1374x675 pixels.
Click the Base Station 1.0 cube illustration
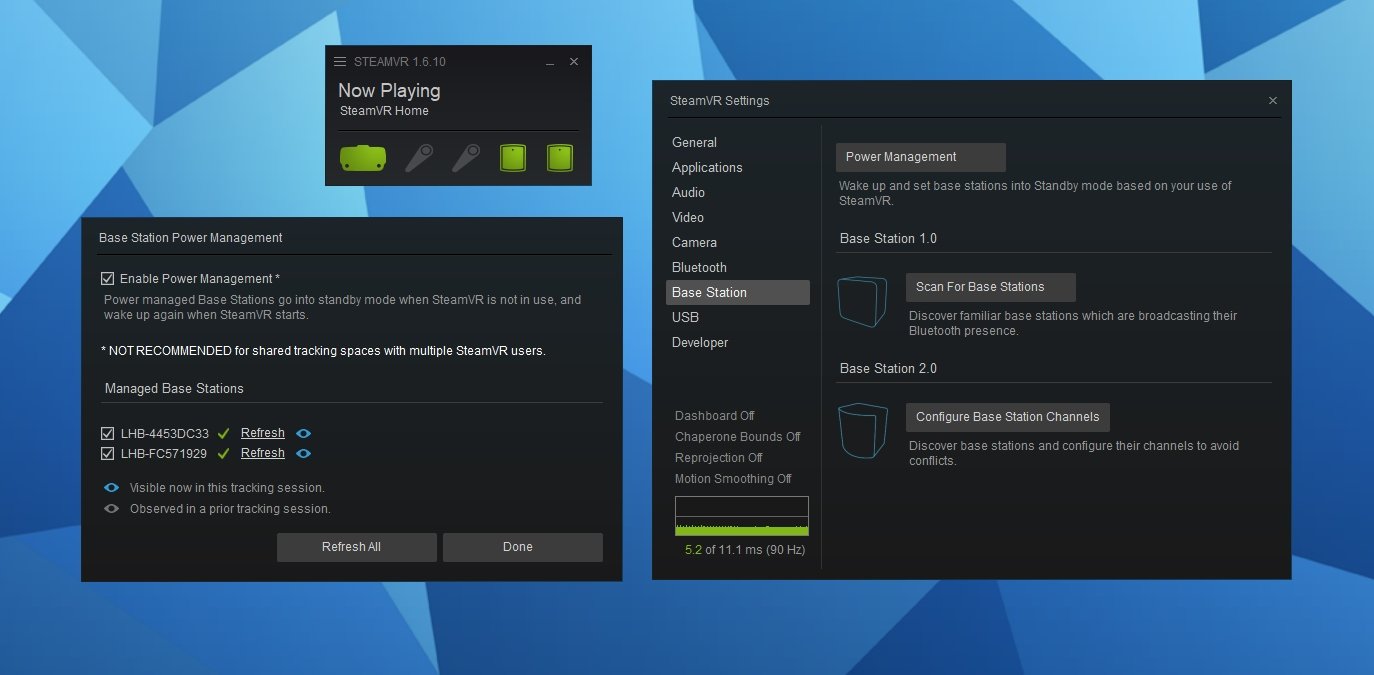[863, 303]
